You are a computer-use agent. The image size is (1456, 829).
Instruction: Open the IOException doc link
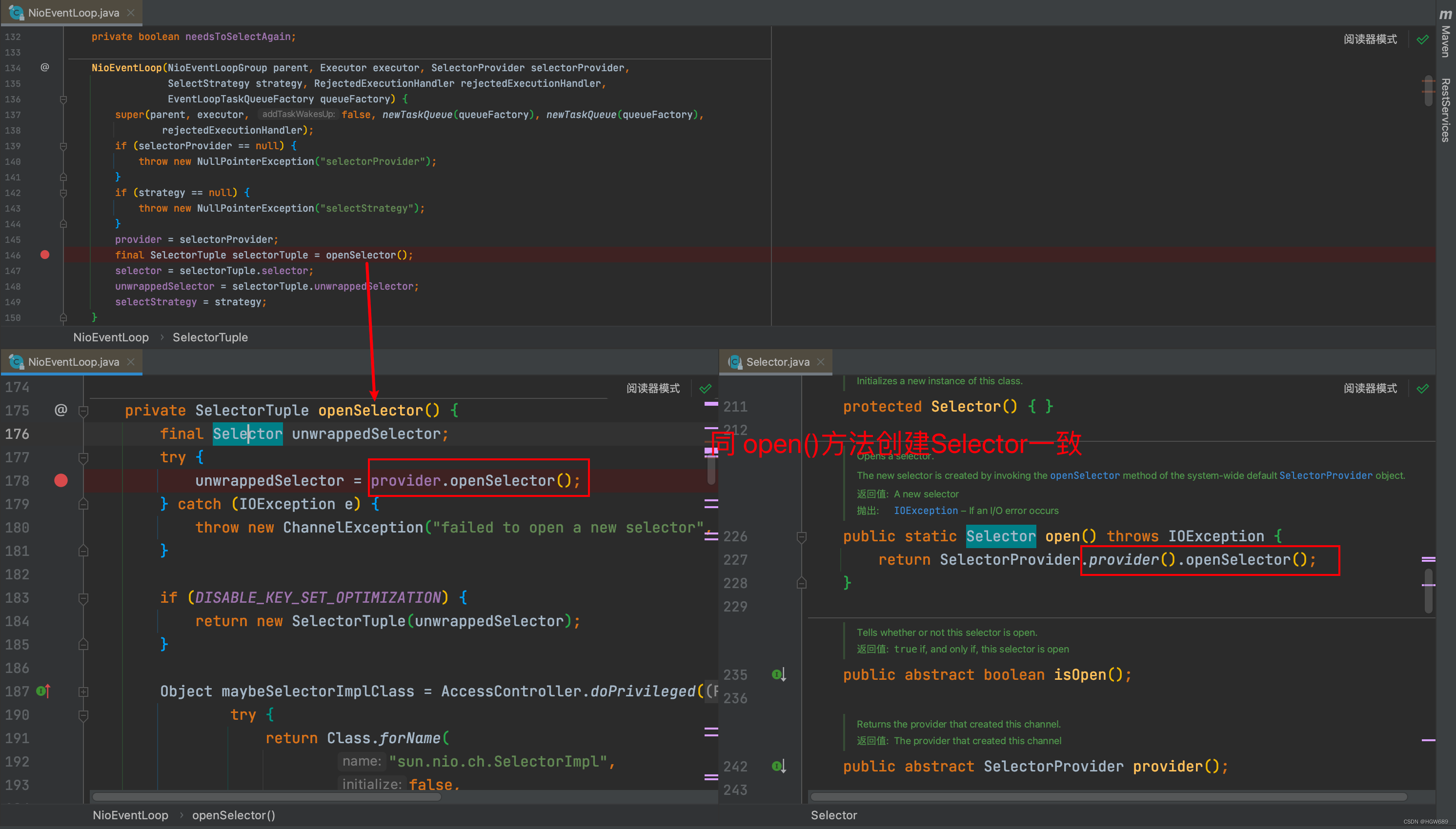(x=926, y=511)
